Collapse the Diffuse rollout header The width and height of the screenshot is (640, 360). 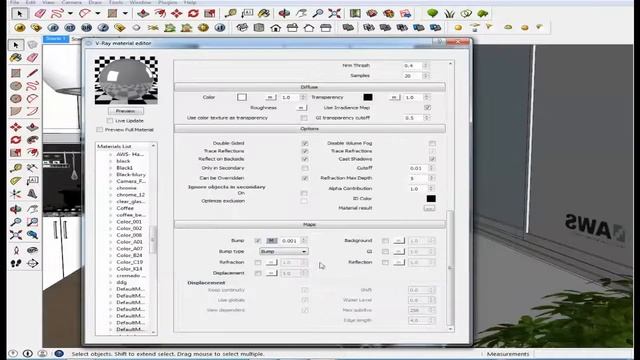[310, 87]
